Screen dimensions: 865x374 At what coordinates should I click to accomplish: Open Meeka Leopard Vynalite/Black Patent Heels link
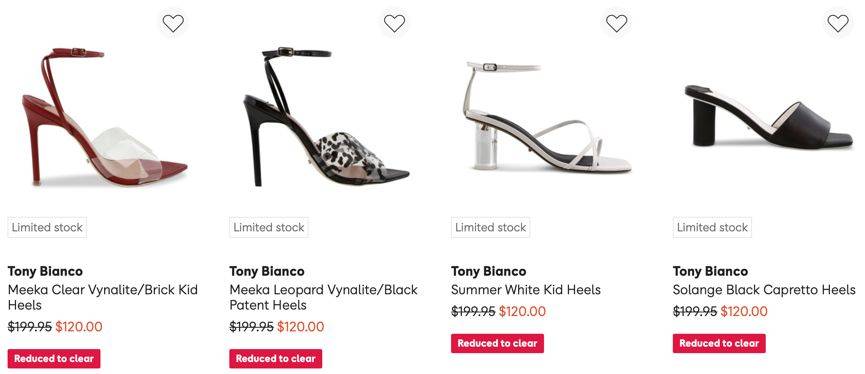323,297
